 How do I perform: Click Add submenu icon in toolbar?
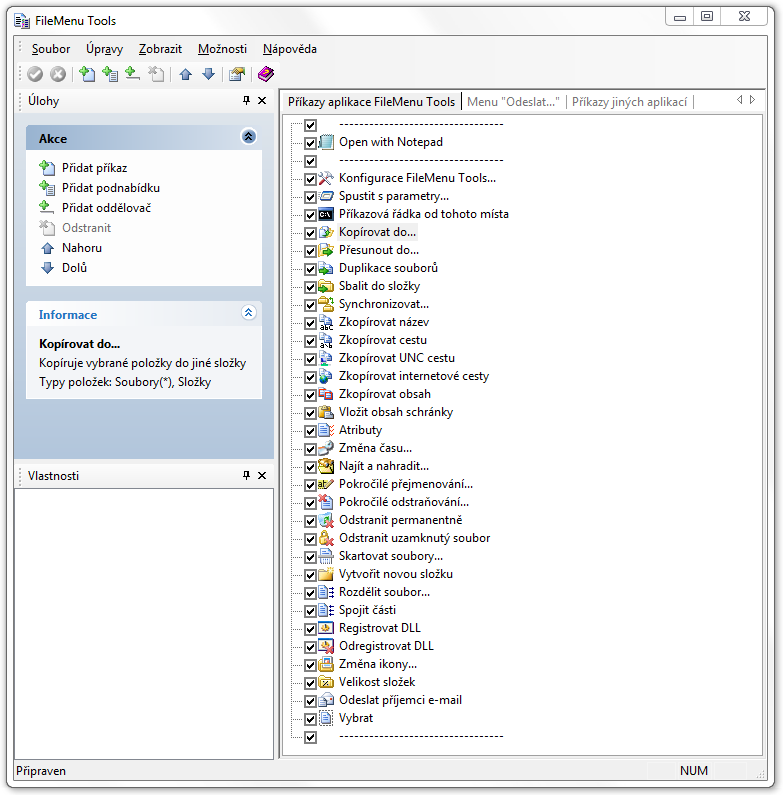[x=110, y=74]
